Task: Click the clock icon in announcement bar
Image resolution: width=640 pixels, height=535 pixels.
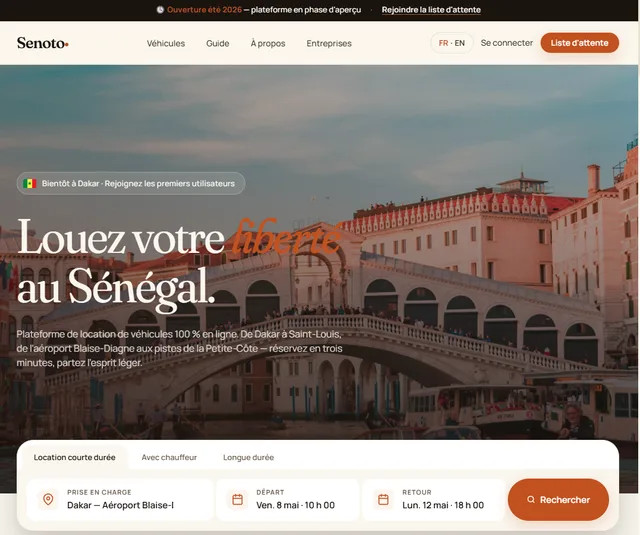Action: pyautogui.click(x=160, y=10)
